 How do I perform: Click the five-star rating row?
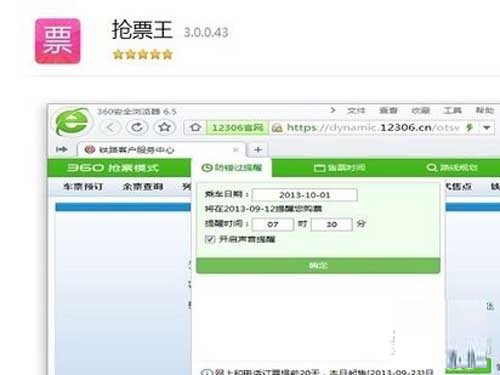click(143, 54)
